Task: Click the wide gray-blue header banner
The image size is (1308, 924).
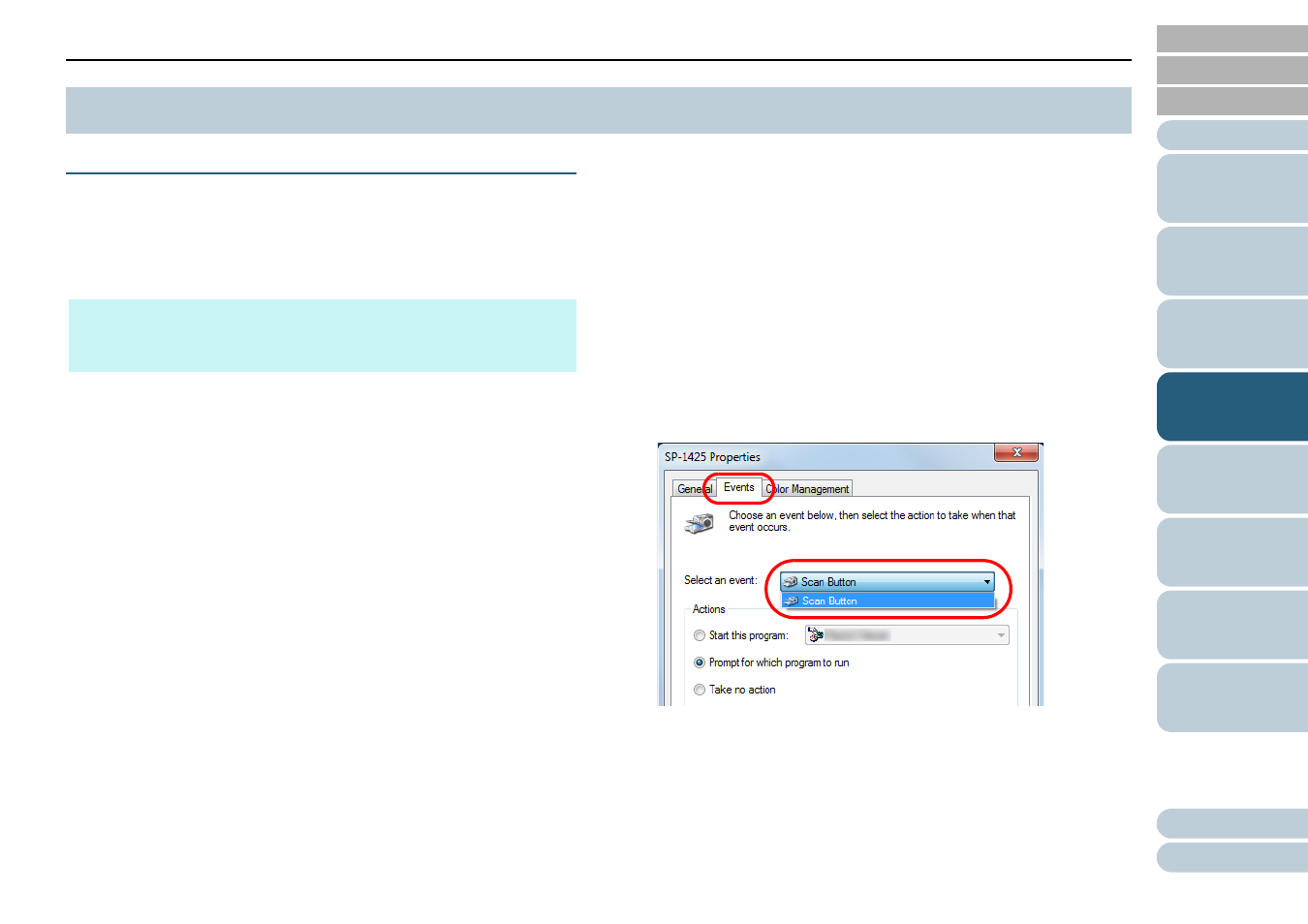Action: (598, 110)
